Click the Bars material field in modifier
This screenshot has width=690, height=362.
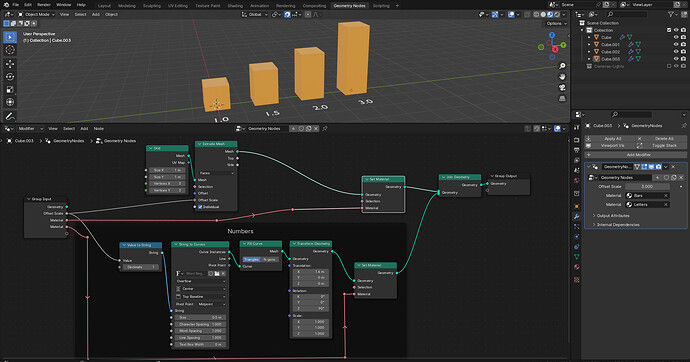[x=647, y=195]
